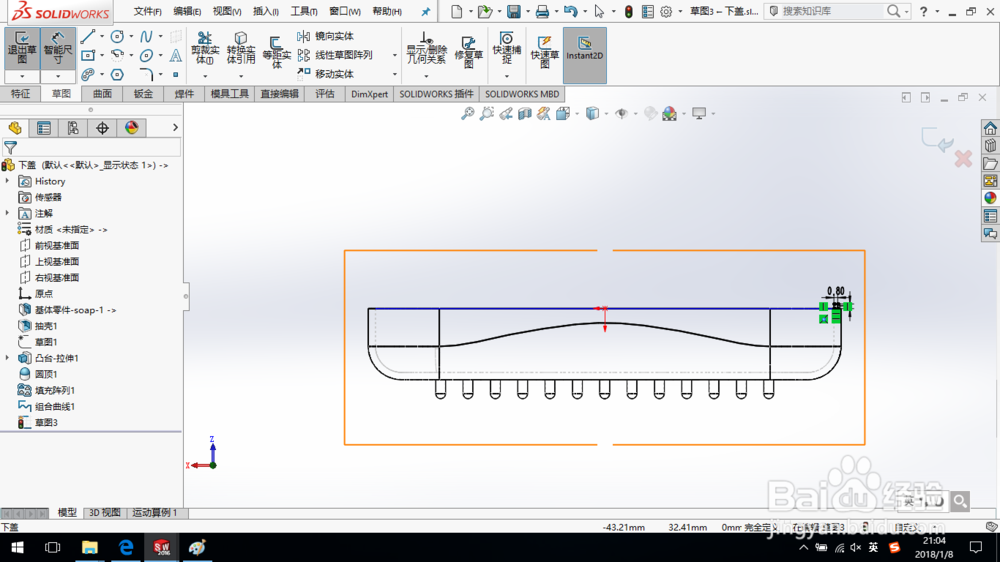
Task: Open the Edit Appearance color wheel dropdown
Action: [684, 114]
